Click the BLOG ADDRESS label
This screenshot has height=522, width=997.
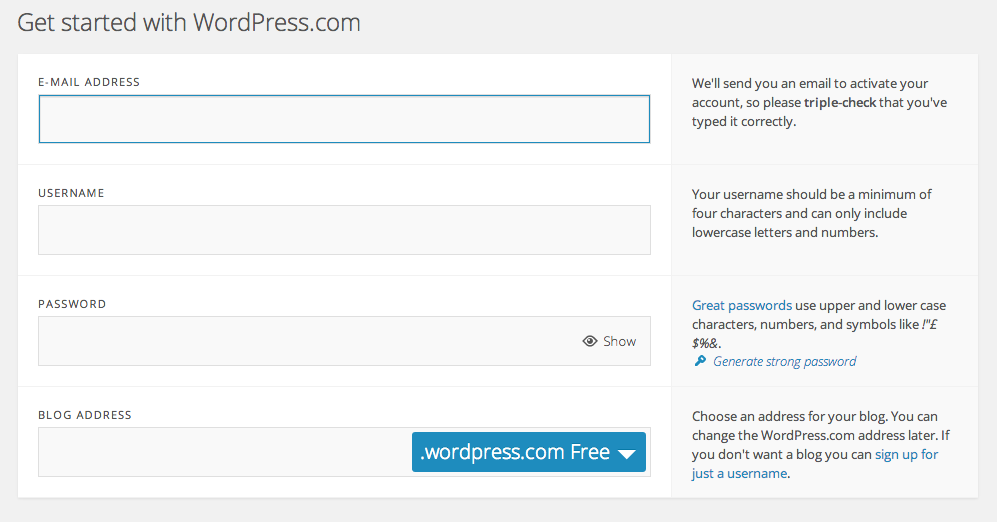point(85,415)
